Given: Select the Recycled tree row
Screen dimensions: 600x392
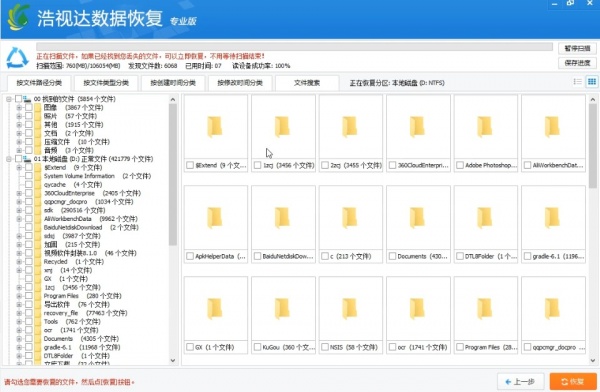Looking at the screenshot, I should 73,261.
